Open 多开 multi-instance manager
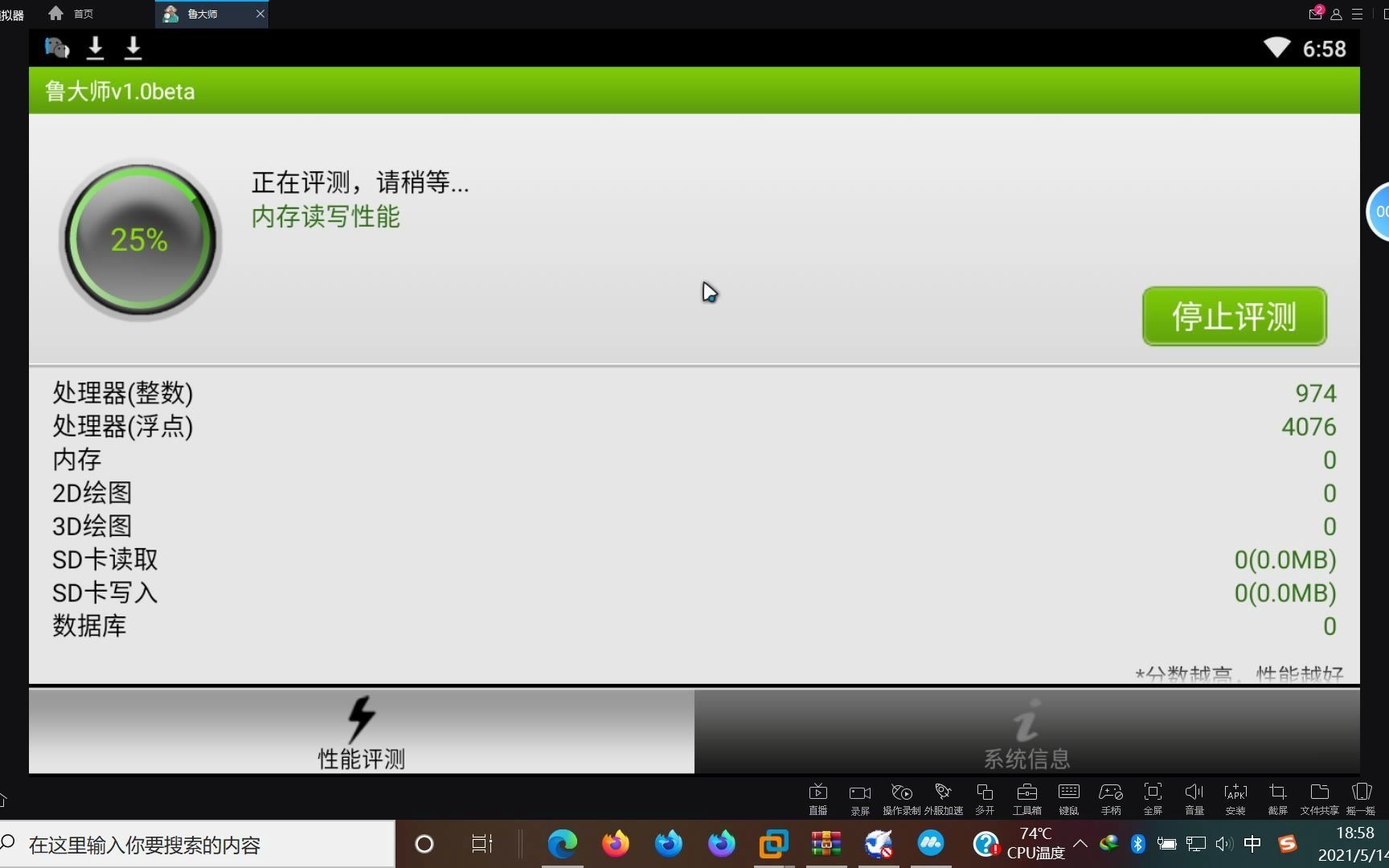The height and width of the screenshot is (868, 1389). (985, 796)
